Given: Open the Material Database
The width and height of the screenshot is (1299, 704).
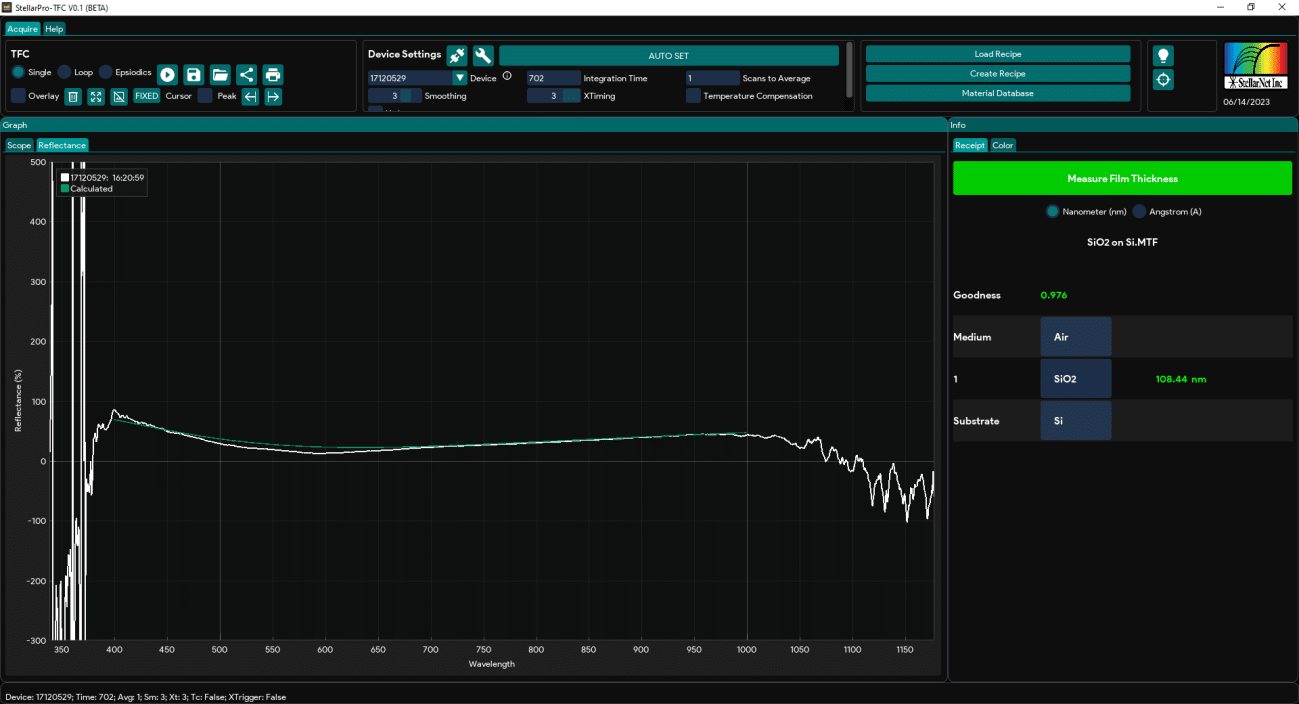Looking at the screenshot, I should (998, 93).
